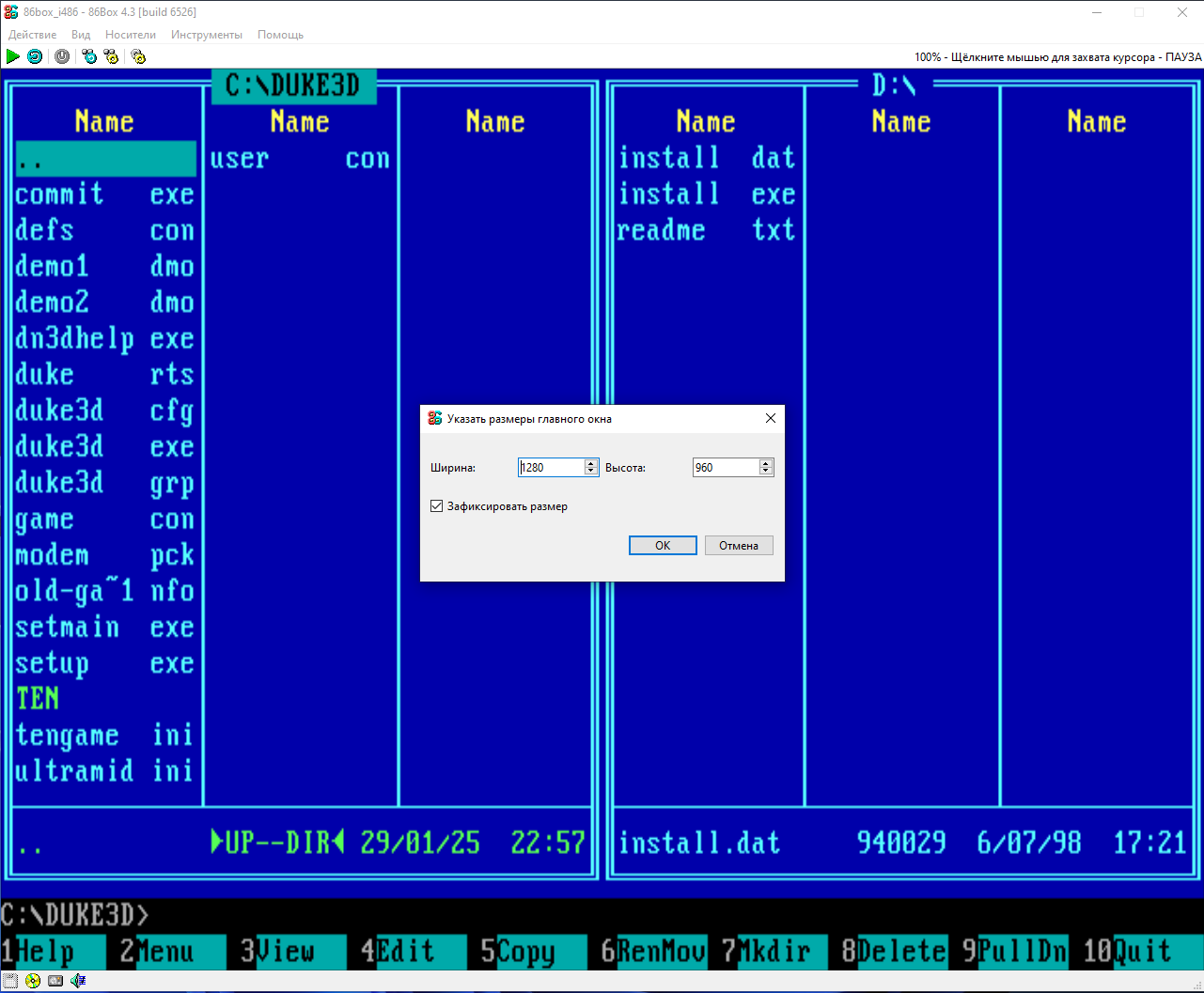Click 9PullDn in the function key bar

(x=1014, y=951)
